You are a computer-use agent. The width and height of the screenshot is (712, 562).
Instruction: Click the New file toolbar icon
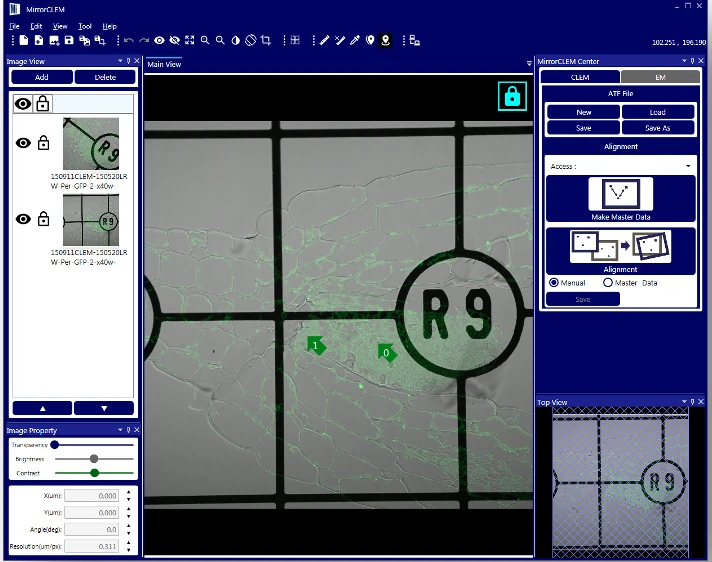(x=24, y=40)
